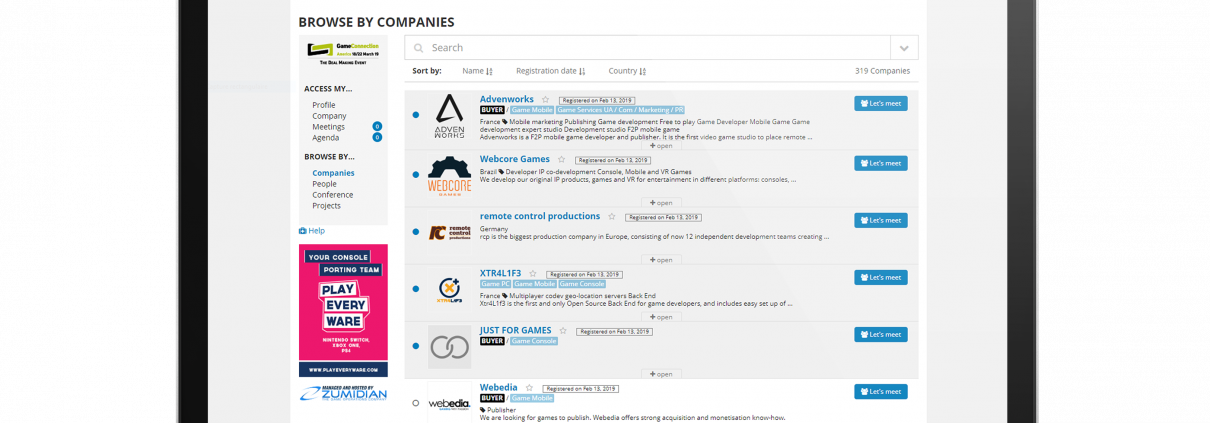Select Companies under Browse By
Image resolution: width=1210 pixels, height=423 pixels.
pos(333,173)
